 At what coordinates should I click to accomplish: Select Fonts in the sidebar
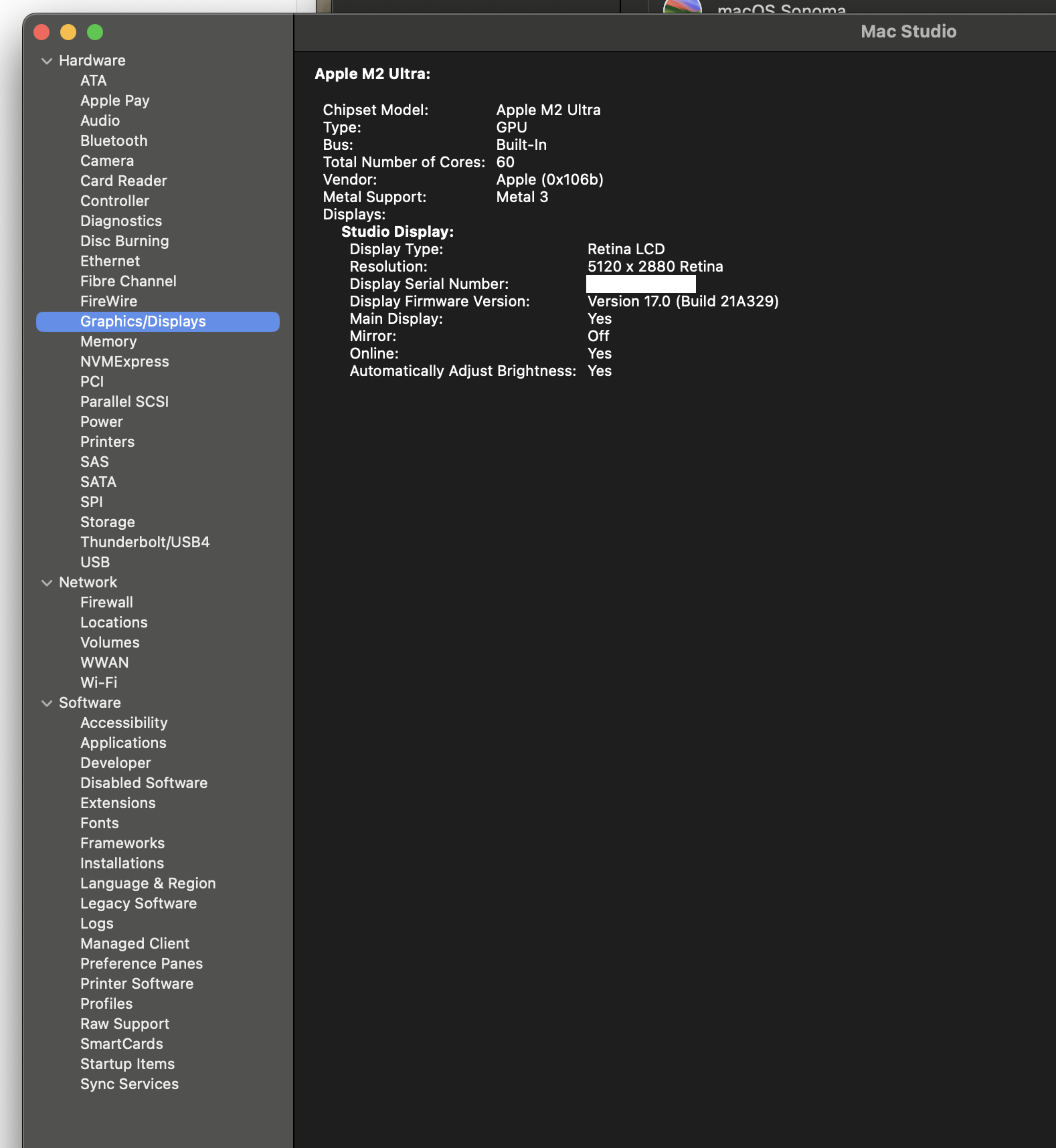tap(100, 823)
